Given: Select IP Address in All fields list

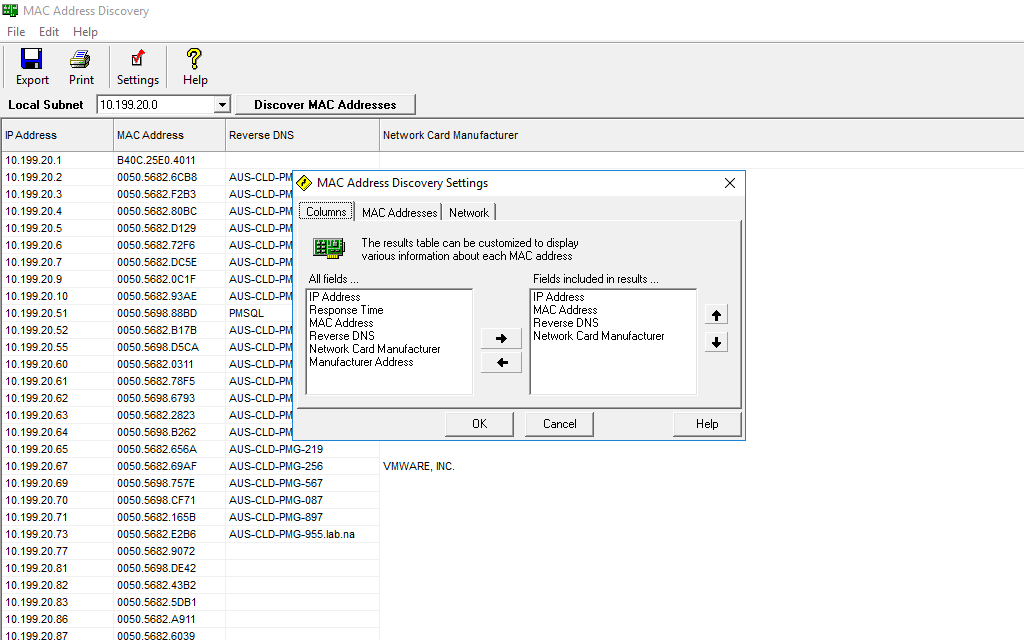Looking at the screenshot, I should [334, 297].
